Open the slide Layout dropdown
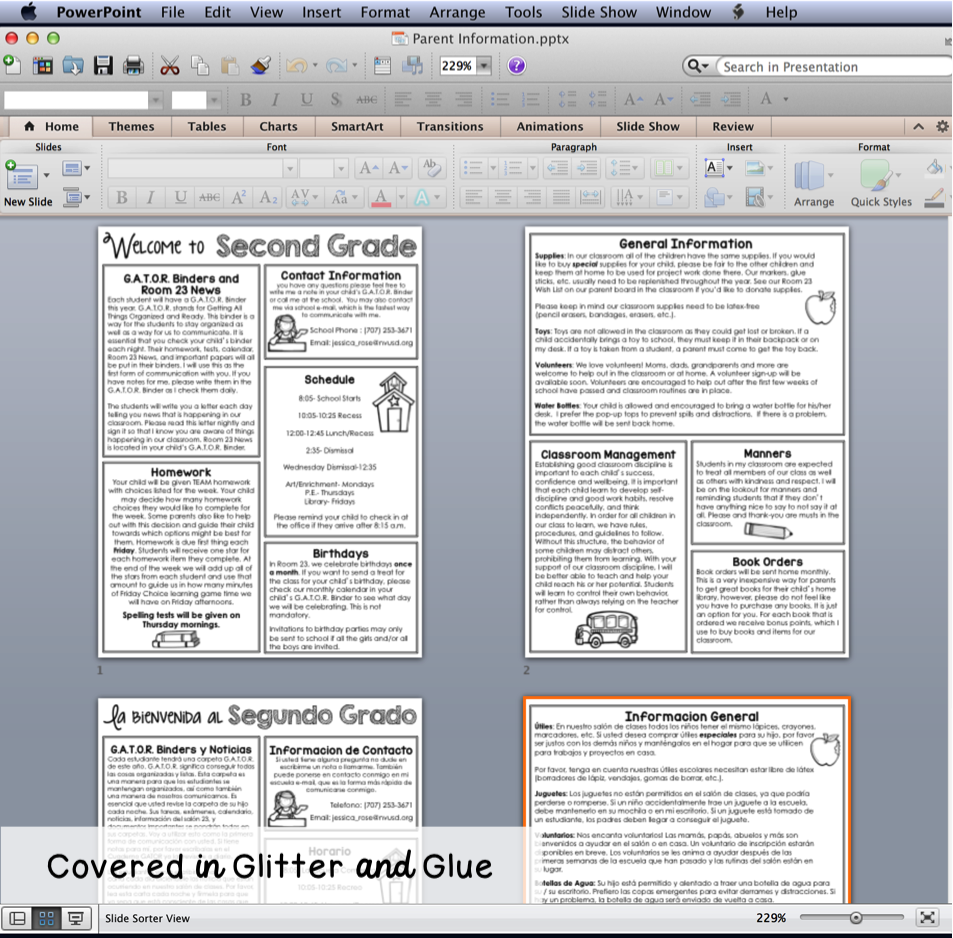Screen dimensions: 953x938 pyautogui.click(x=76, y=168)
